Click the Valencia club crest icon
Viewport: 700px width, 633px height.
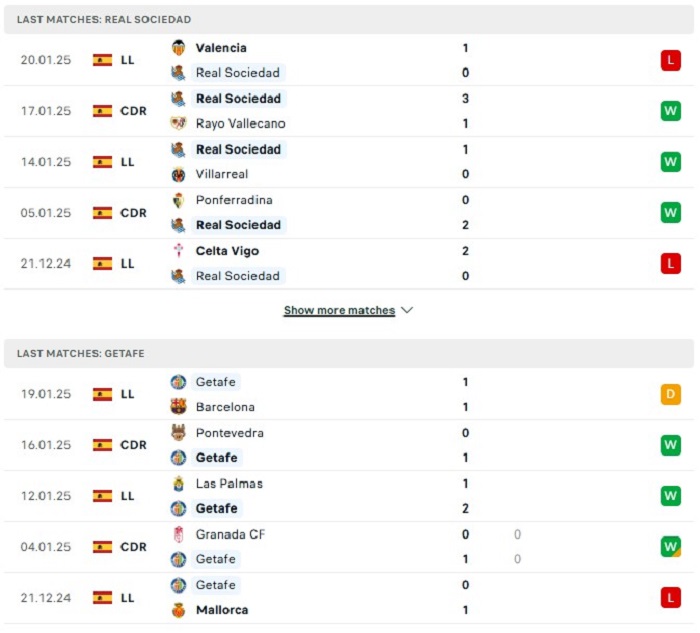179,48
